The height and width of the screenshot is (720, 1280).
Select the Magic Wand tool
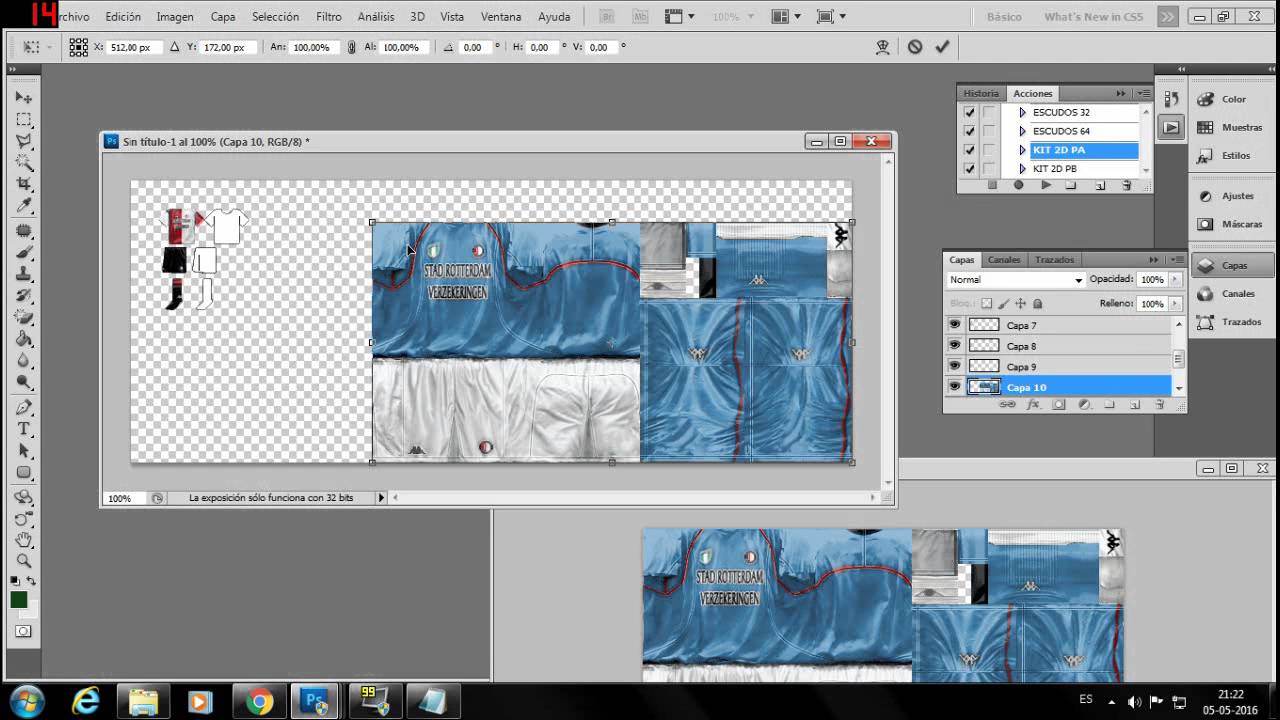pyautogui.click(x=24, y=163)
